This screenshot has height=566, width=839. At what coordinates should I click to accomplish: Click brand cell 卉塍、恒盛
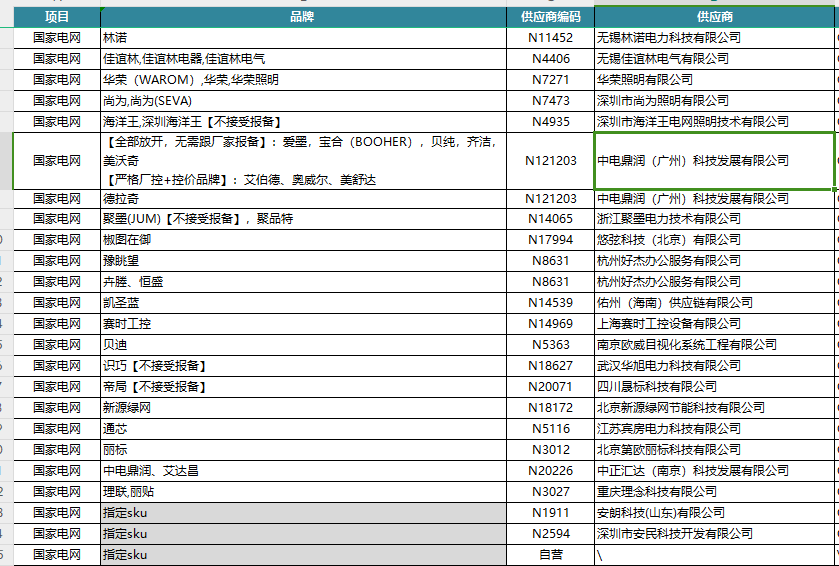(x=303, y=281)
